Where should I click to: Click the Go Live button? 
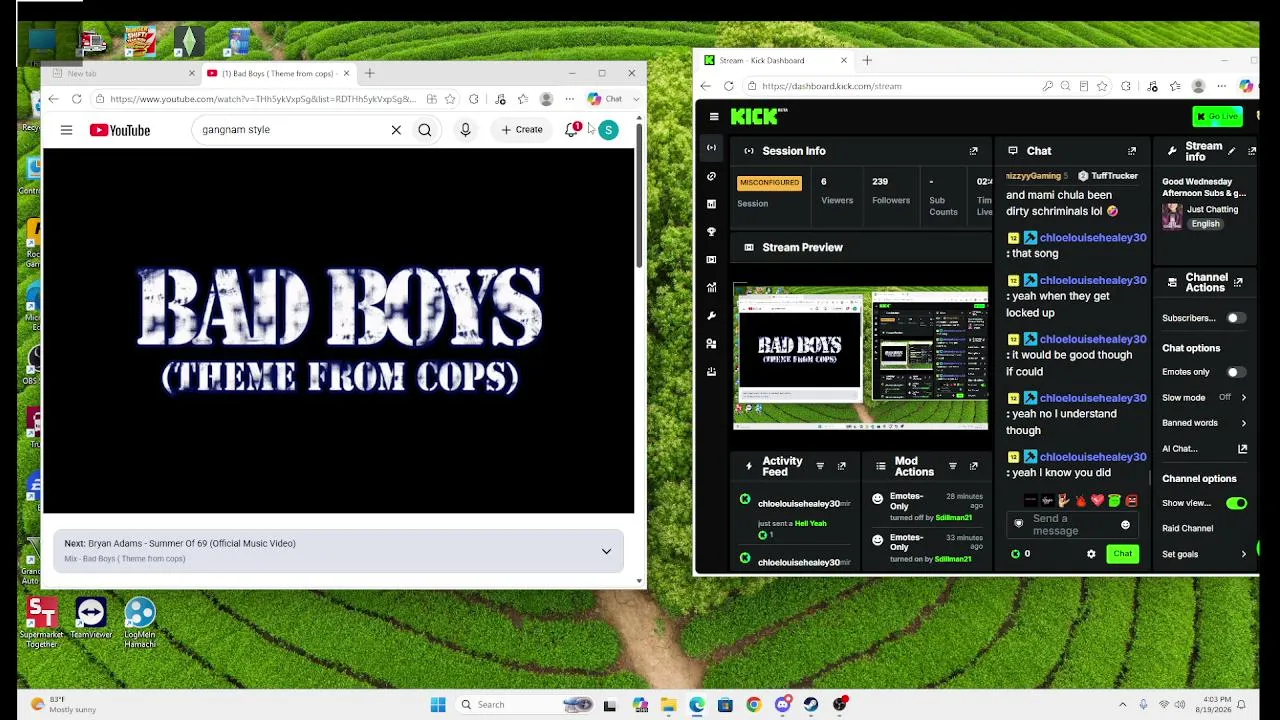pyautogui.click(x=1217, y=117)
